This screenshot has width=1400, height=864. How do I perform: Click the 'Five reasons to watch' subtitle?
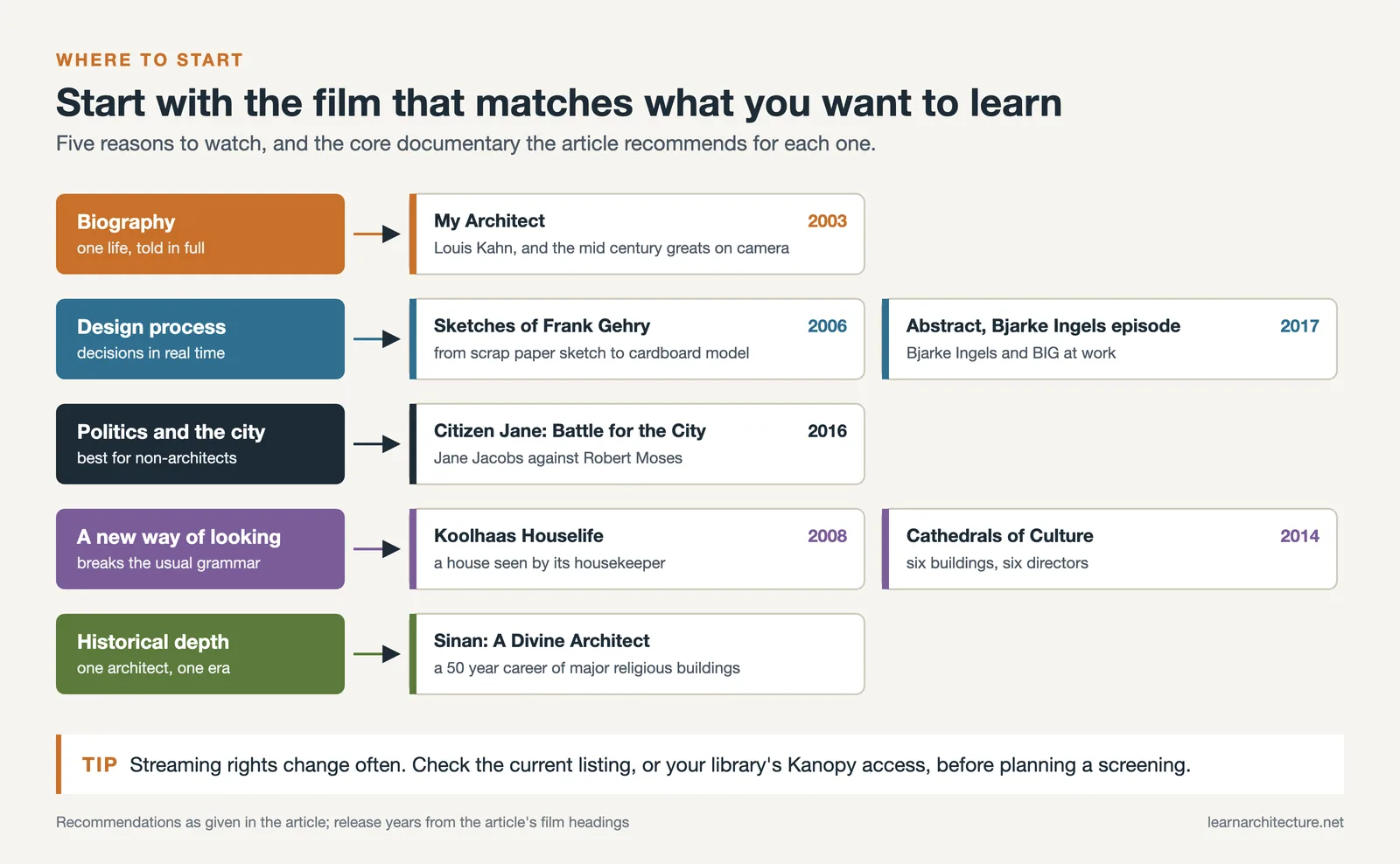465,143
